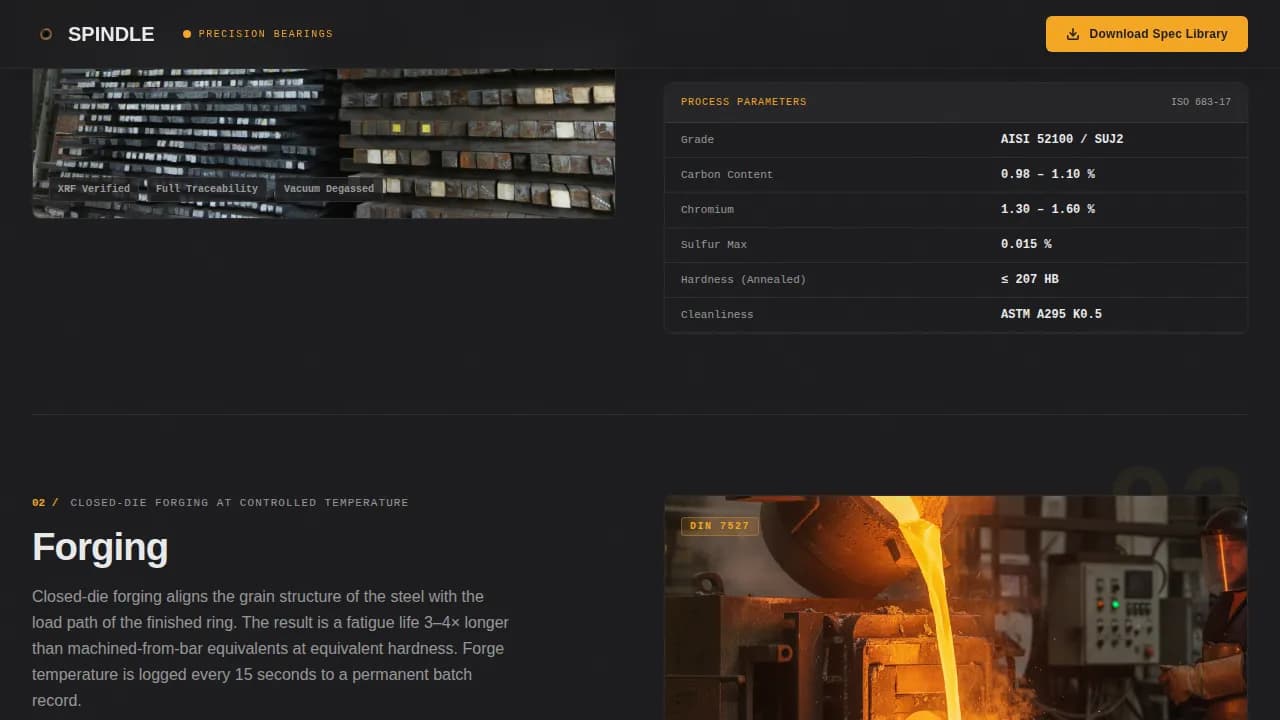This screenshot has height=720, width=1280.
Task: Select the Full Traceability tag
Action: coord(207,188)
